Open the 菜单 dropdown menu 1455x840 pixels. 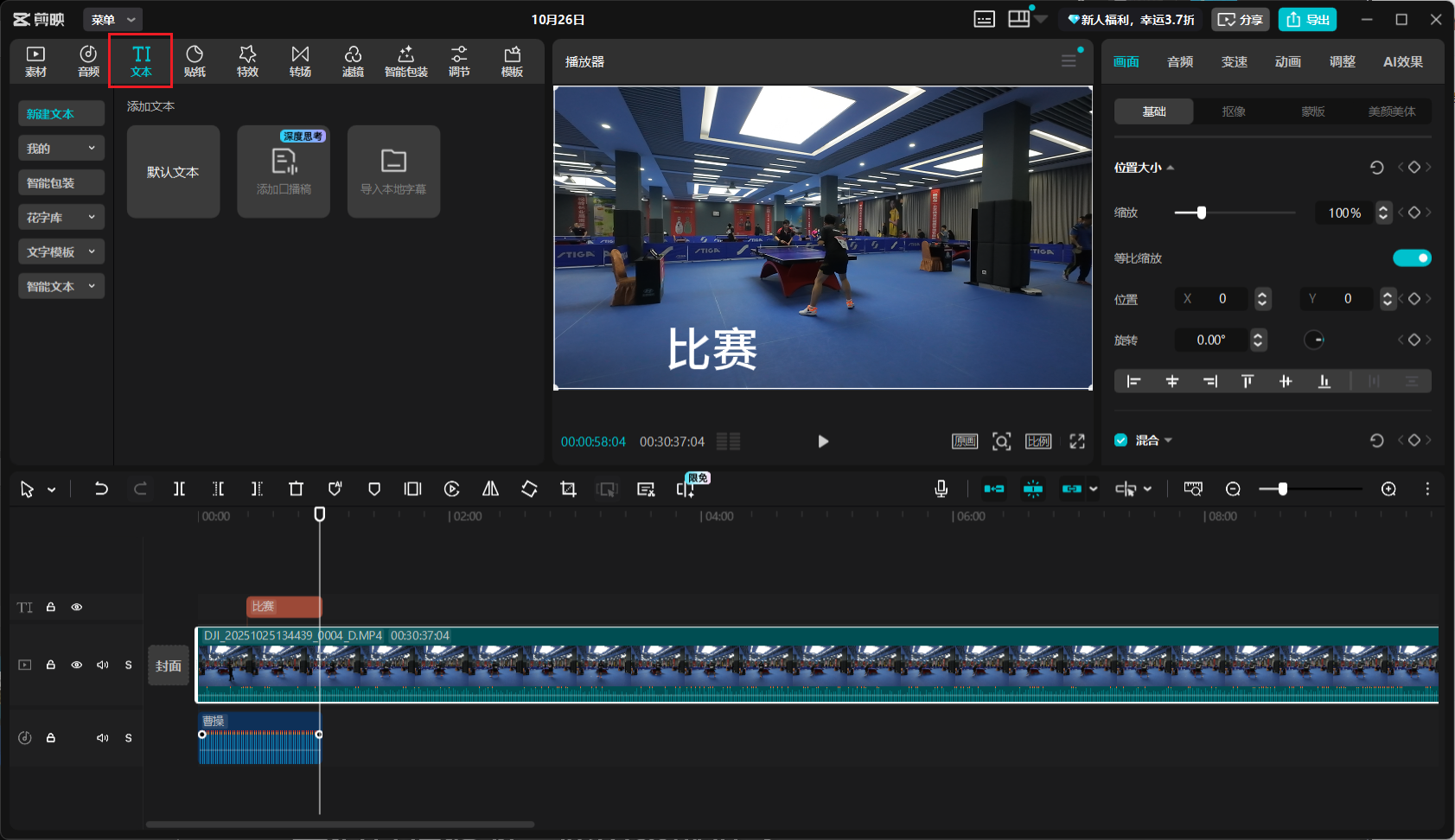[113, 19]
